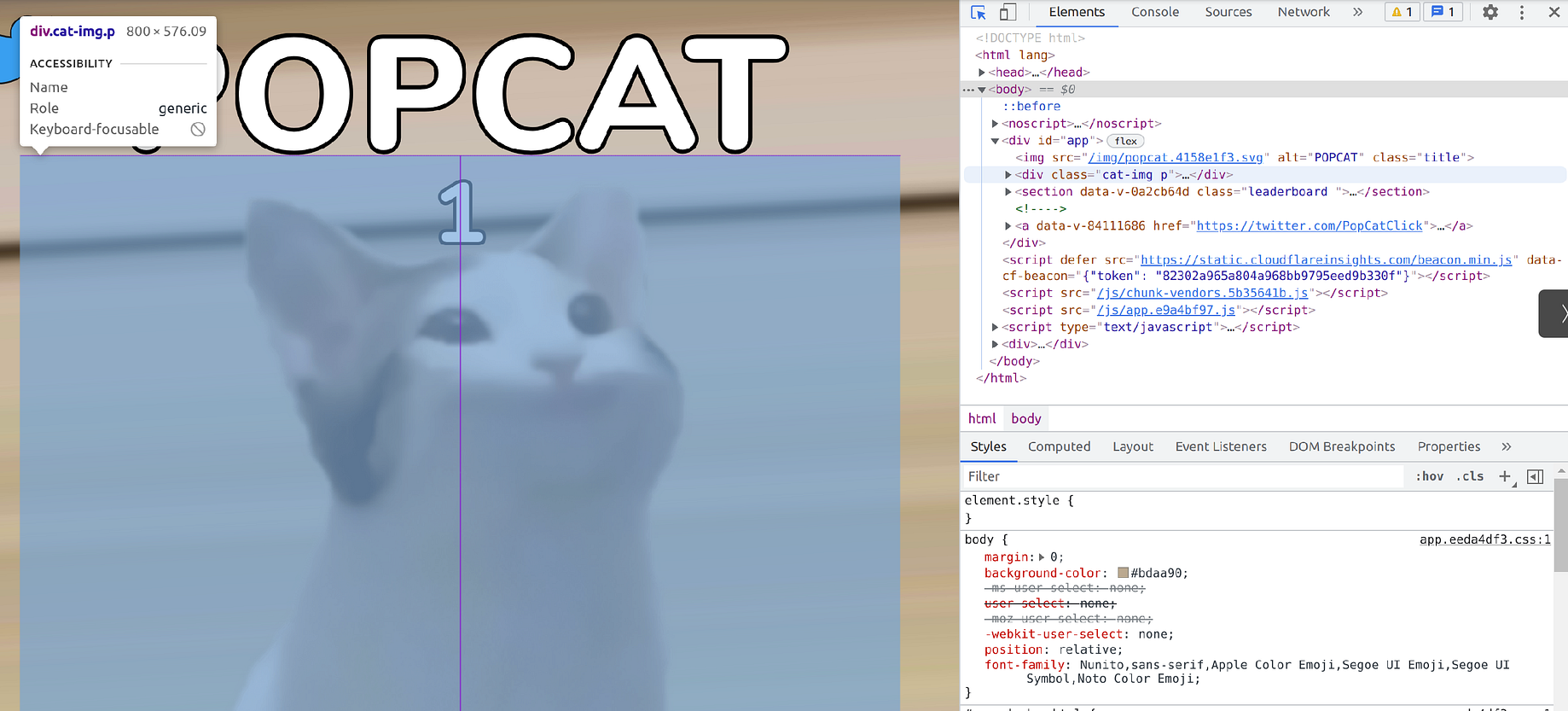Screen dimensions: 1568x711
Task: Click the popcat cat image
Action: click(460, 433)
